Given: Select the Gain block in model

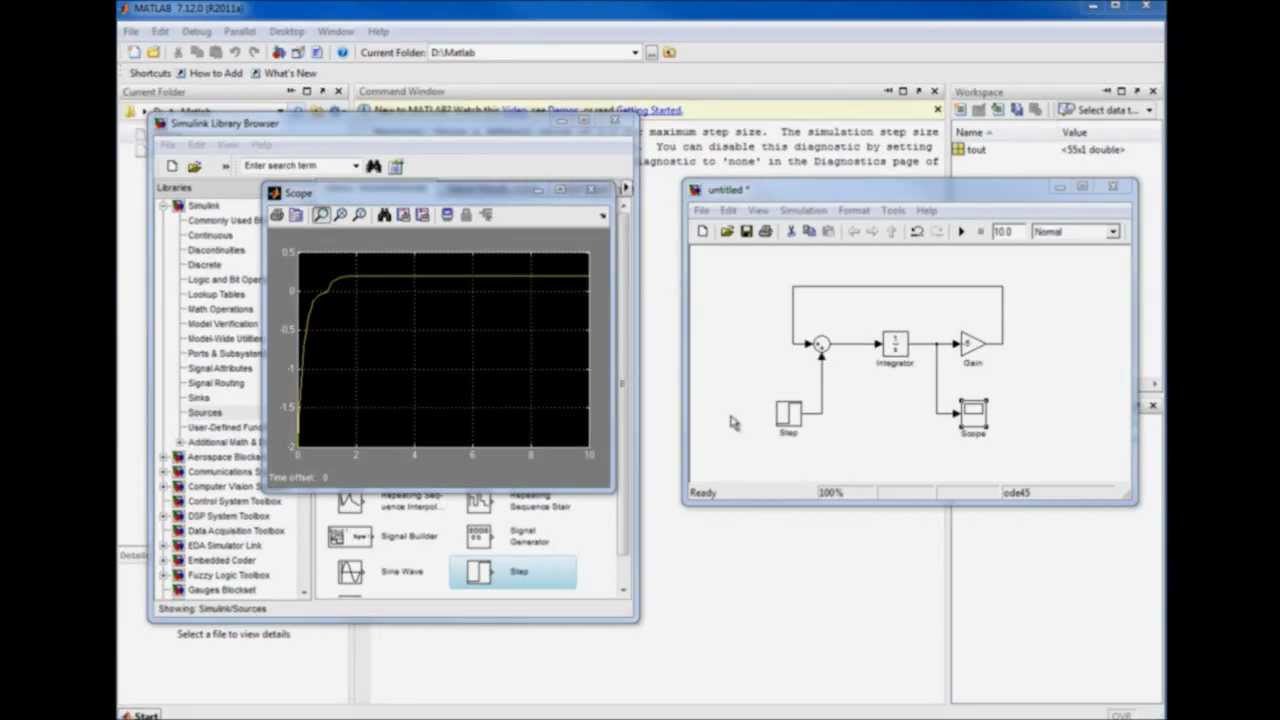Looking at the screenshot, I should point(972,344).
